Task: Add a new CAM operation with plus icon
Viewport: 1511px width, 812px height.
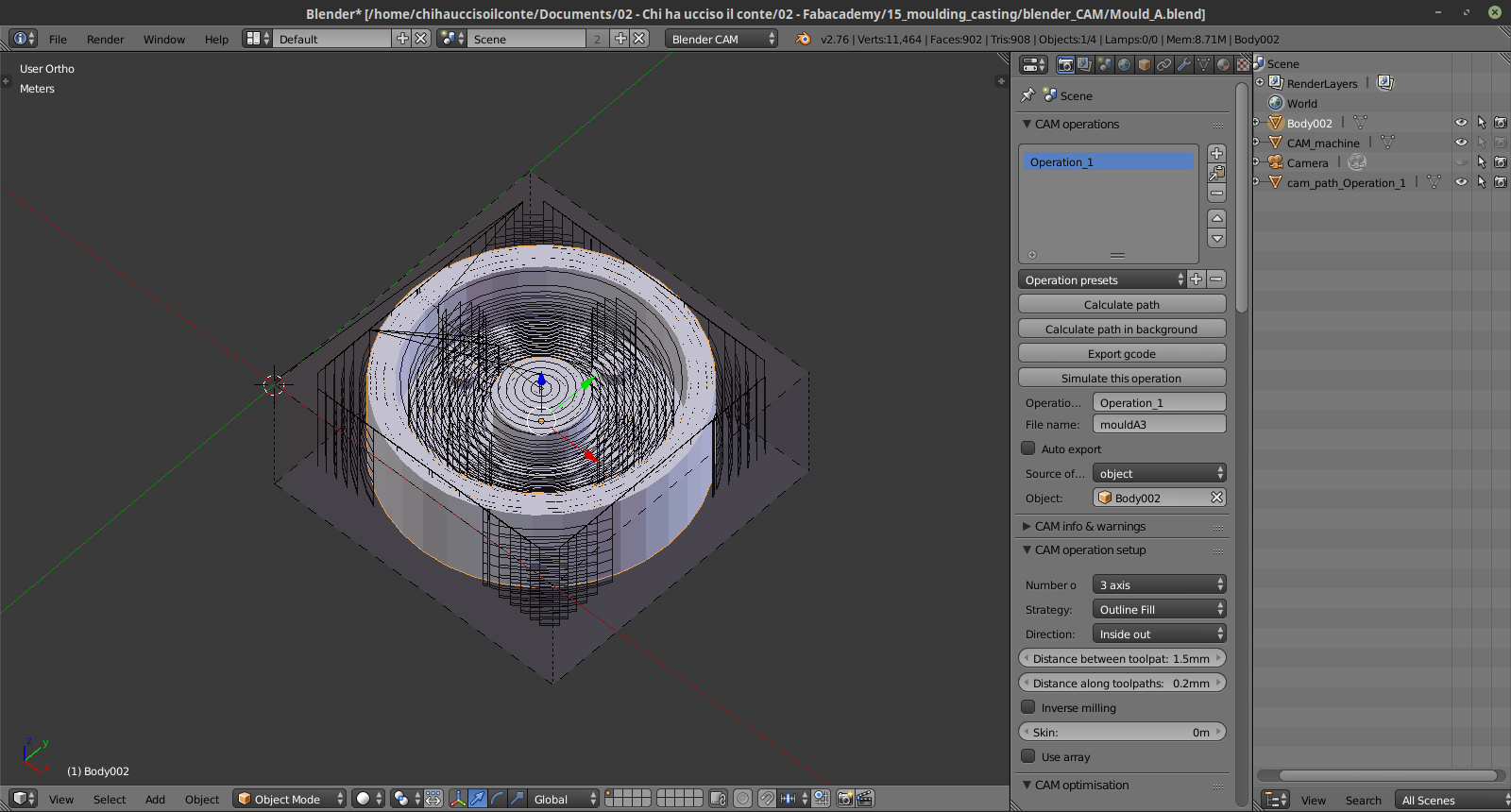Action: coord(1217,153)
